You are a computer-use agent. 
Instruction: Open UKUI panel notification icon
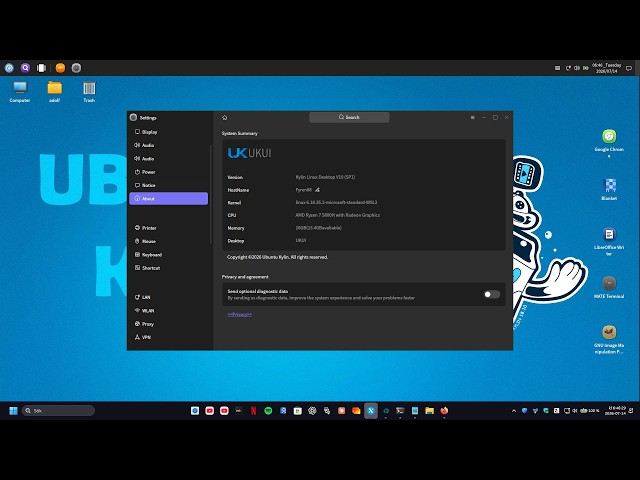629,68
